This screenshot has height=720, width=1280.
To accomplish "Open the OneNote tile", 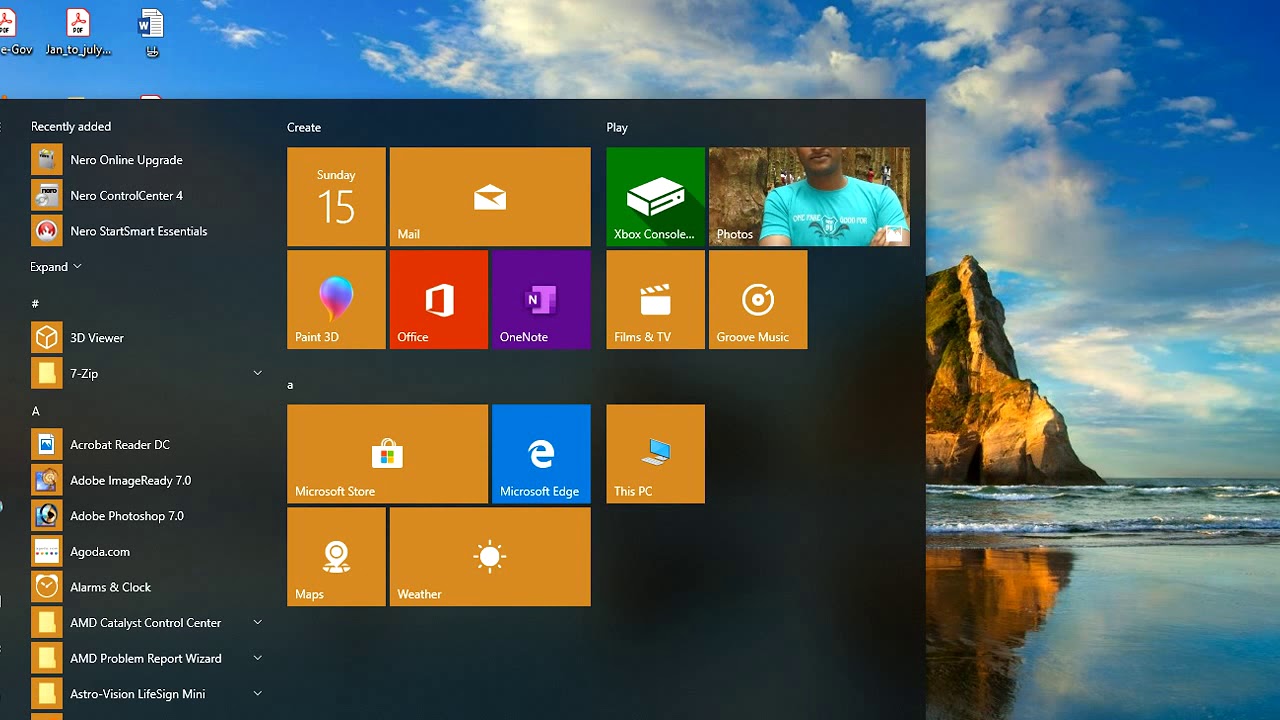I will pos(541,300).
